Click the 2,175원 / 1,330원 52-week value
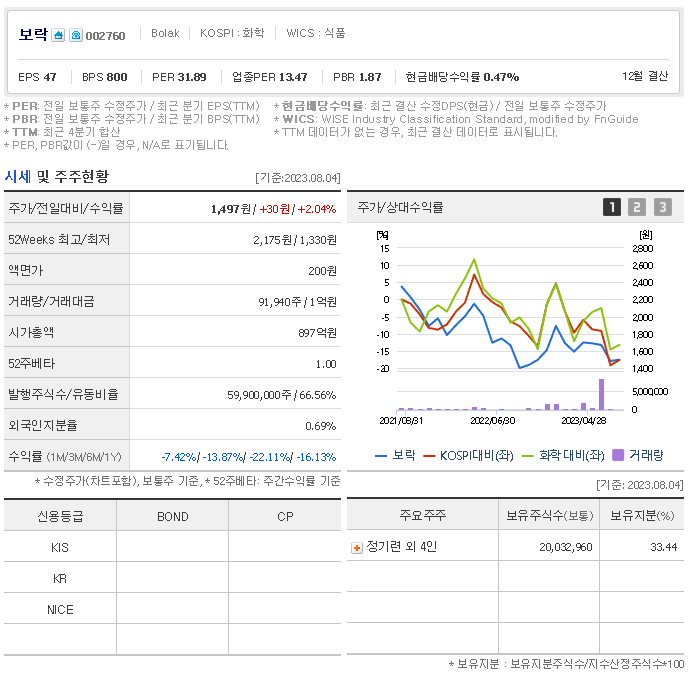 coord(295,240)
